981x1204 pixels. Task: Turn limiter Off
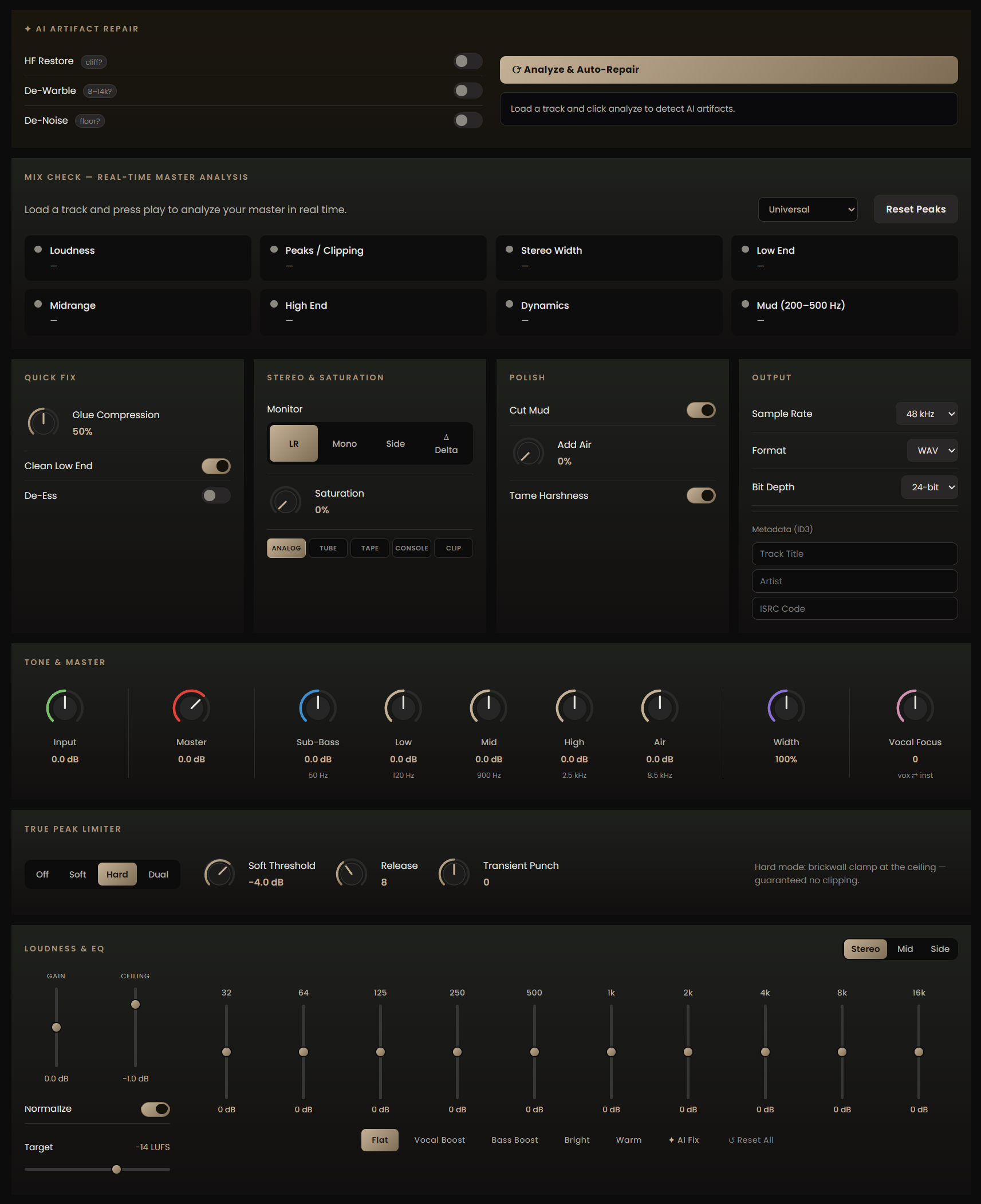click(42, 875)
